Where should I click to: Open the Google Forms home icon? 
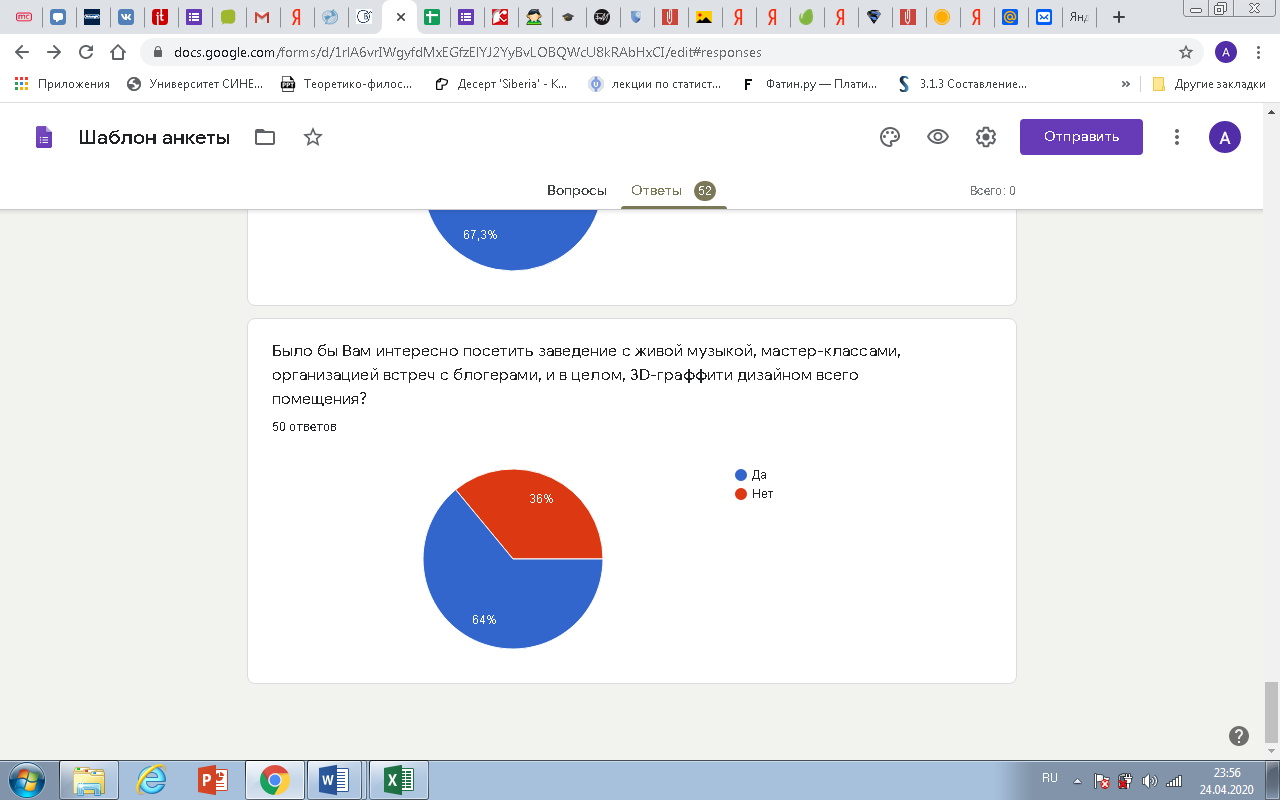point(43,137)
